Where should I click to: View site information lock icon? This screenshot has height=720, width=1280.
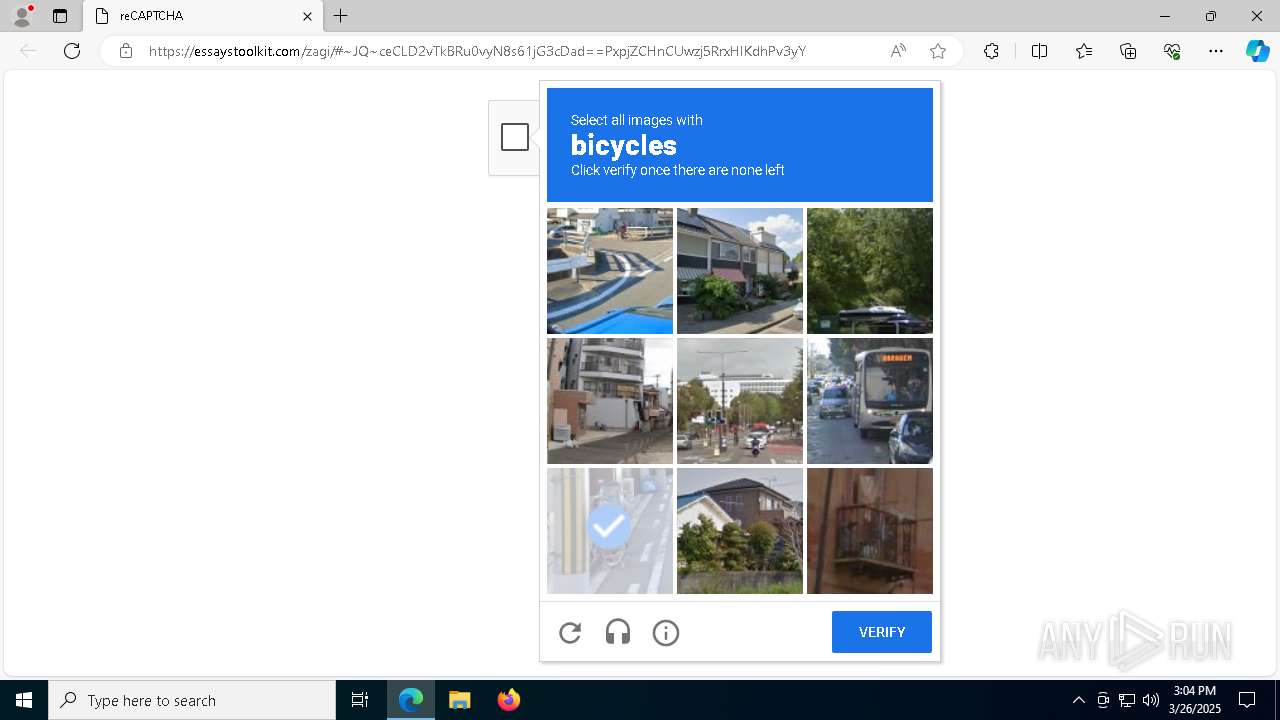[126, 51]
